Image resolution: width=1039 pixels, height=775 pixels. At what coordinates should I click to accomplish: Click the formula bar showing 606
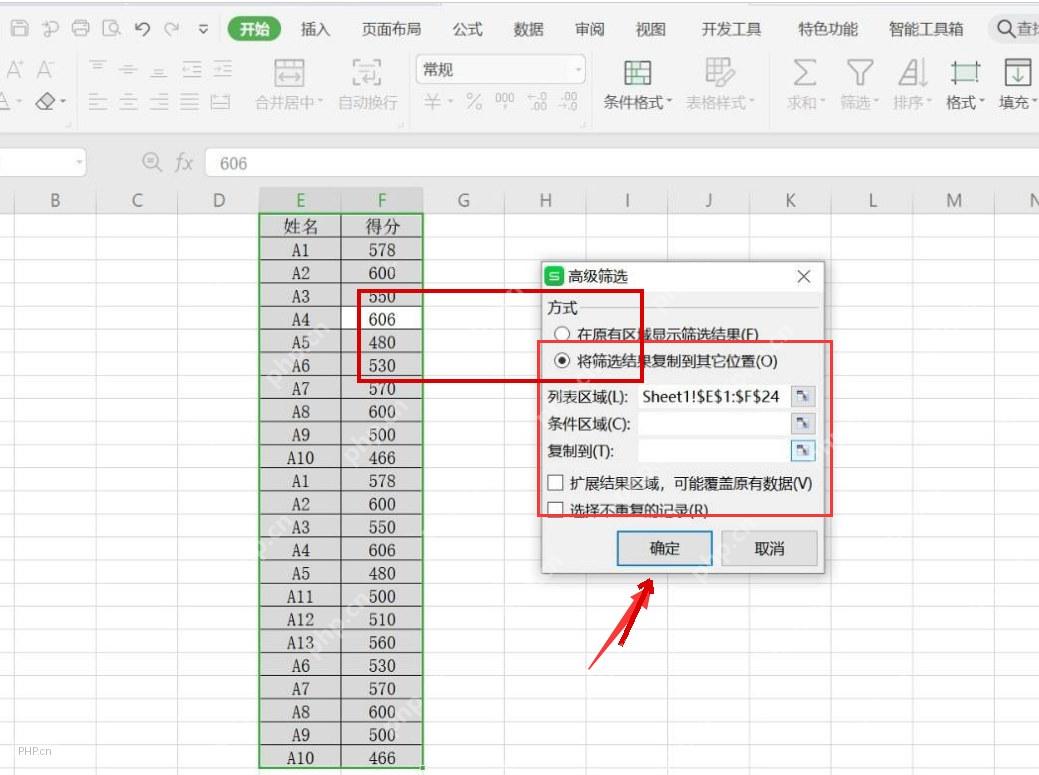coord(622,163)
